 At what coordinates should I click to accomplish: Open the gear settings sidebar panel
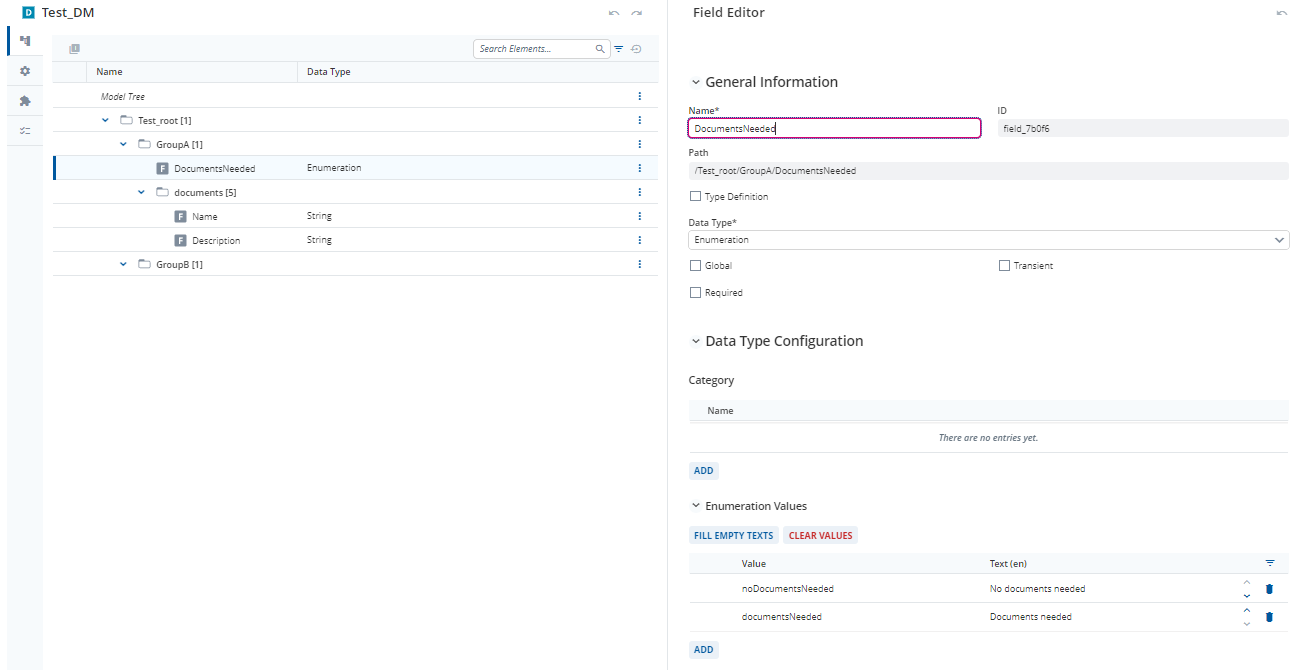pyautogui.click(x=25, y=71)
